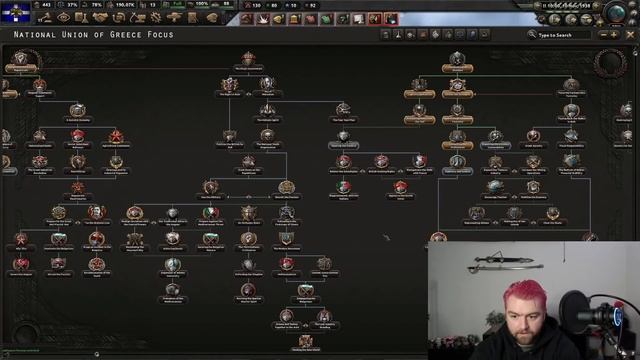Open the Intelligence Agency eye icon
Image resolution: width=640 pixels, height=360 pixels.
(x=64, y=18)
